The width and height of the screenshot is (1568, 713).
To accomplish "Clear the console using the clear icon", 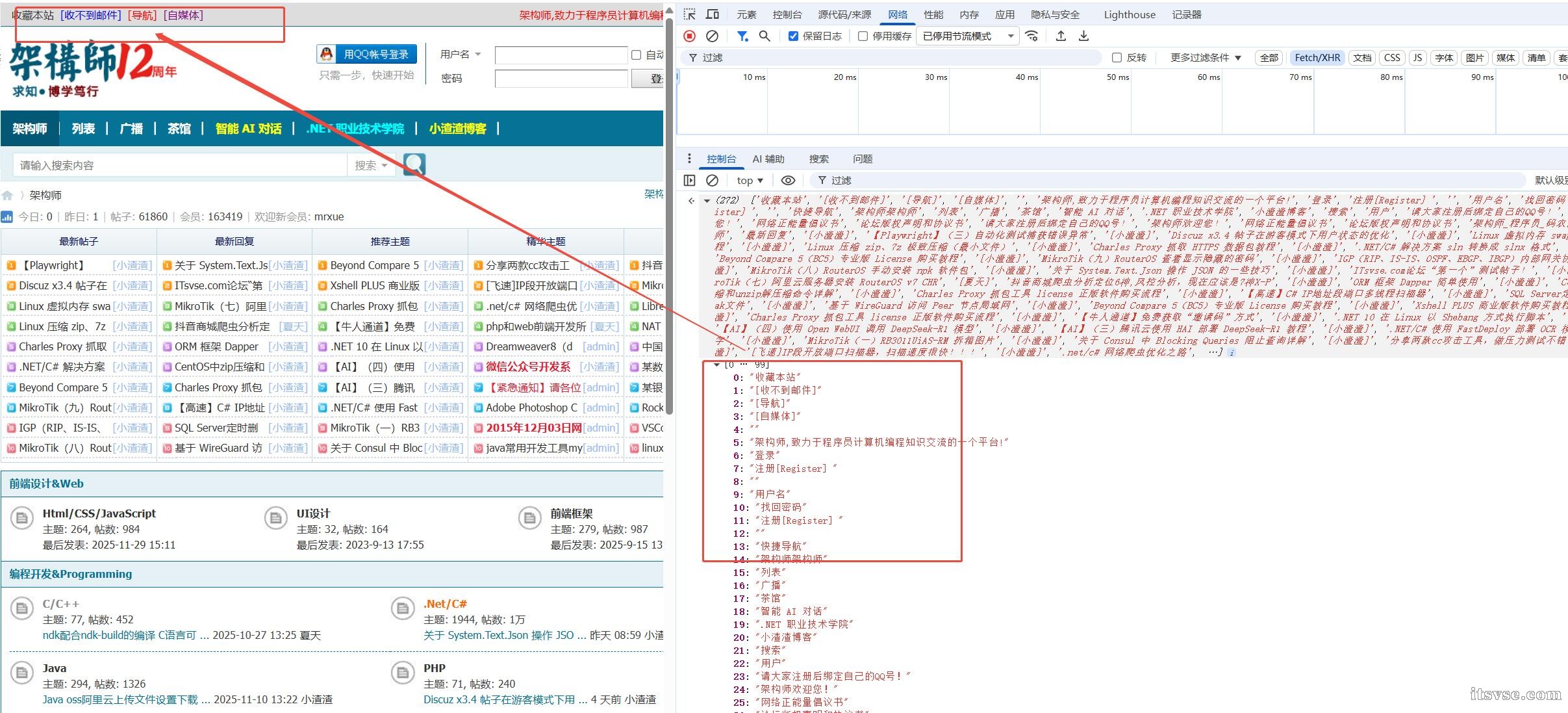I will [713, 180].
